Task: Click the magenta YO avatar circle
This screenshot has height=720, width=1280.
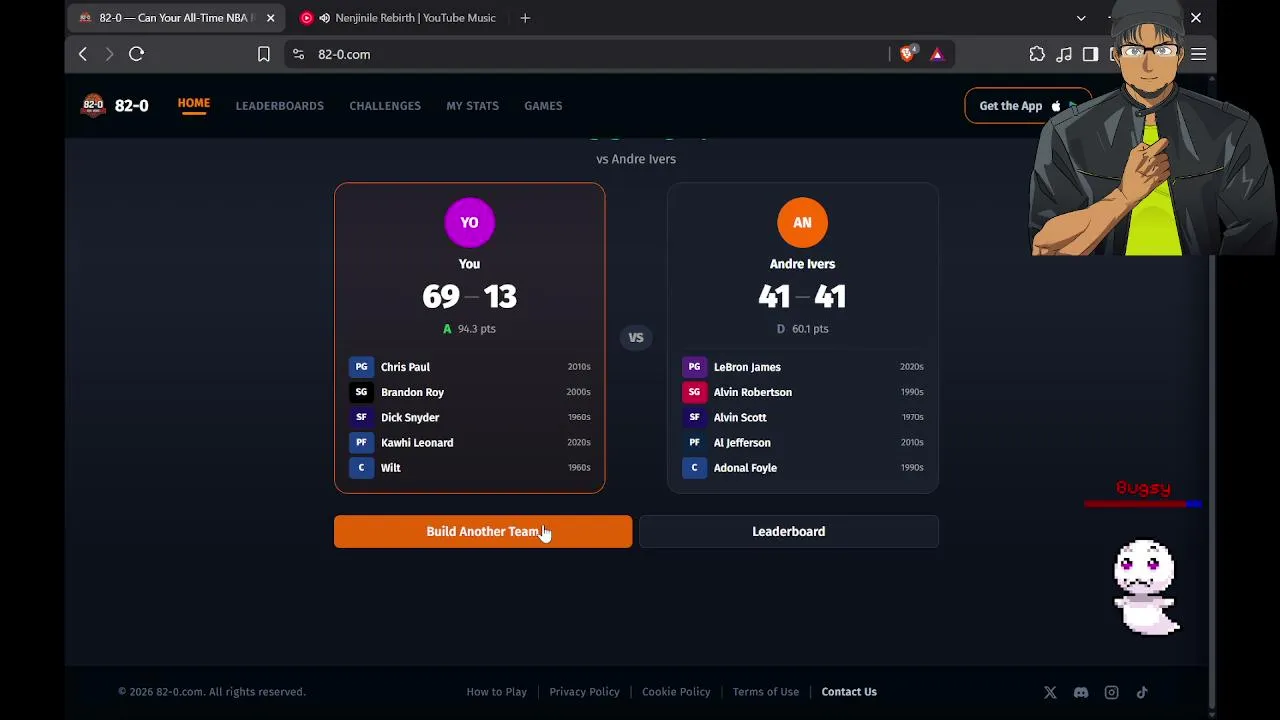Action: click(469, 222)
